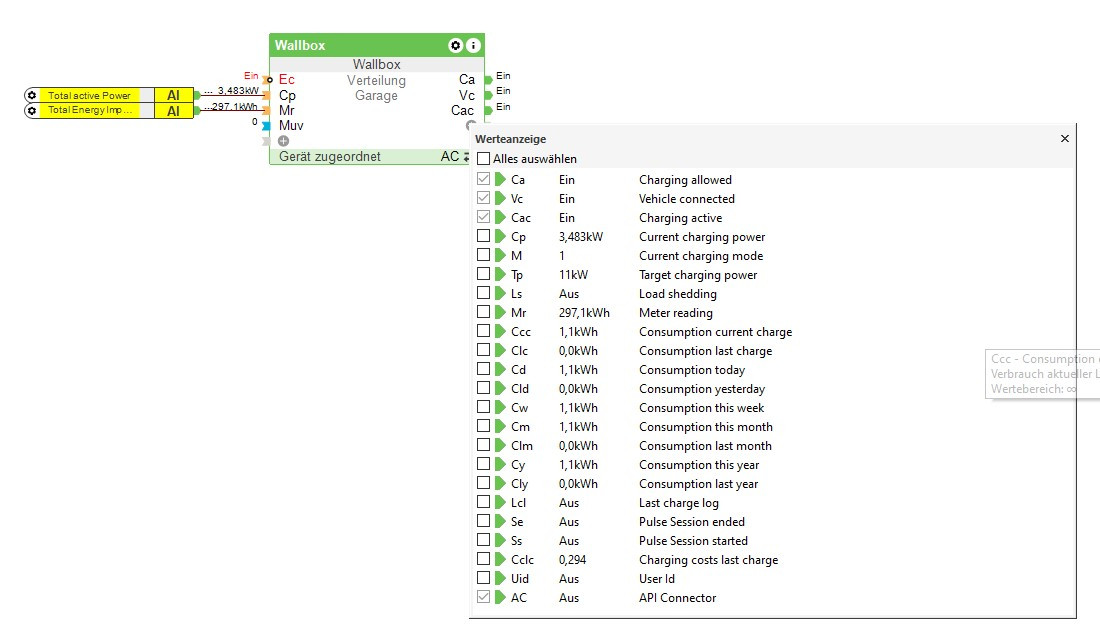Close the Werteanzeige panel

[x=1064, y=138]
